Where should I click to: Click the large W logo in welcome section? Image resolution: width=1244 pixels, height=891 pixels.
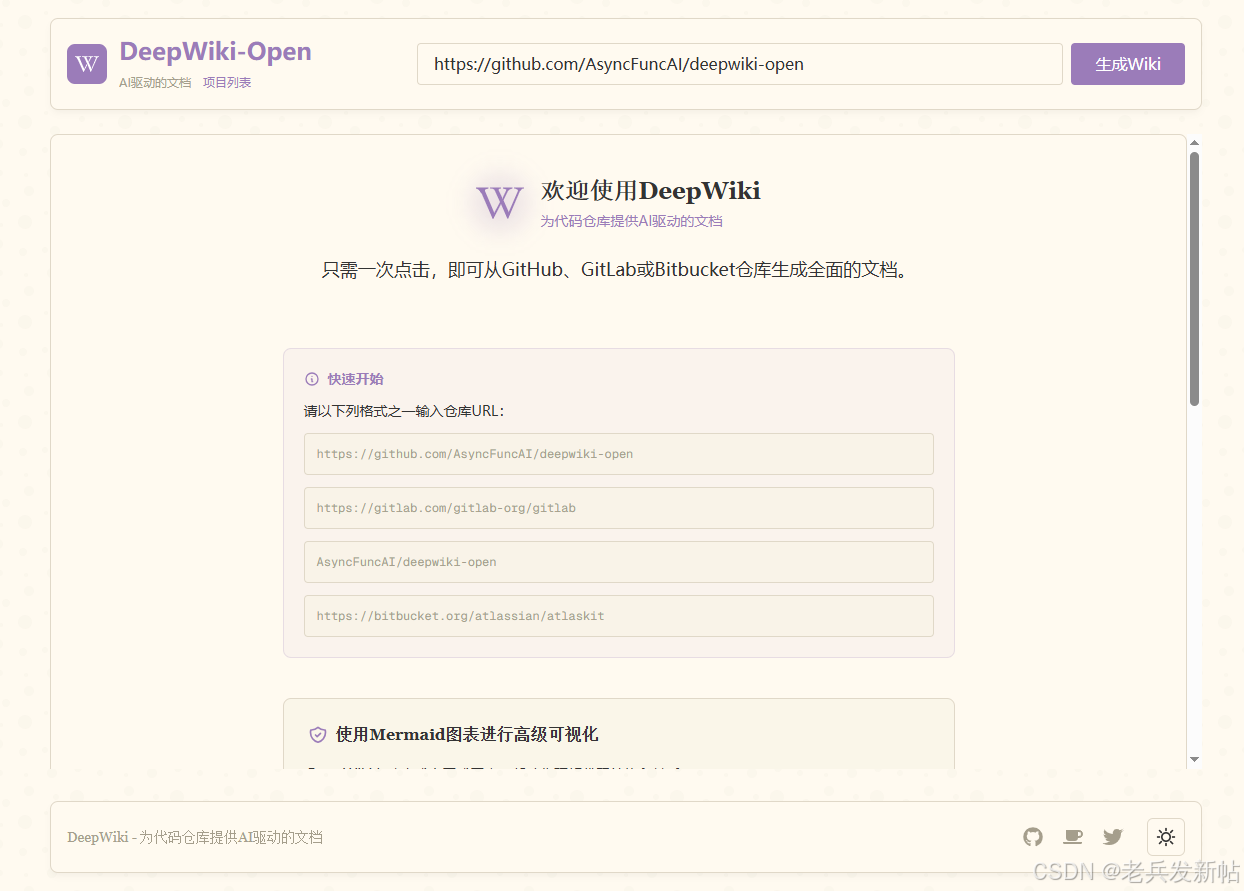click(500, 203)
